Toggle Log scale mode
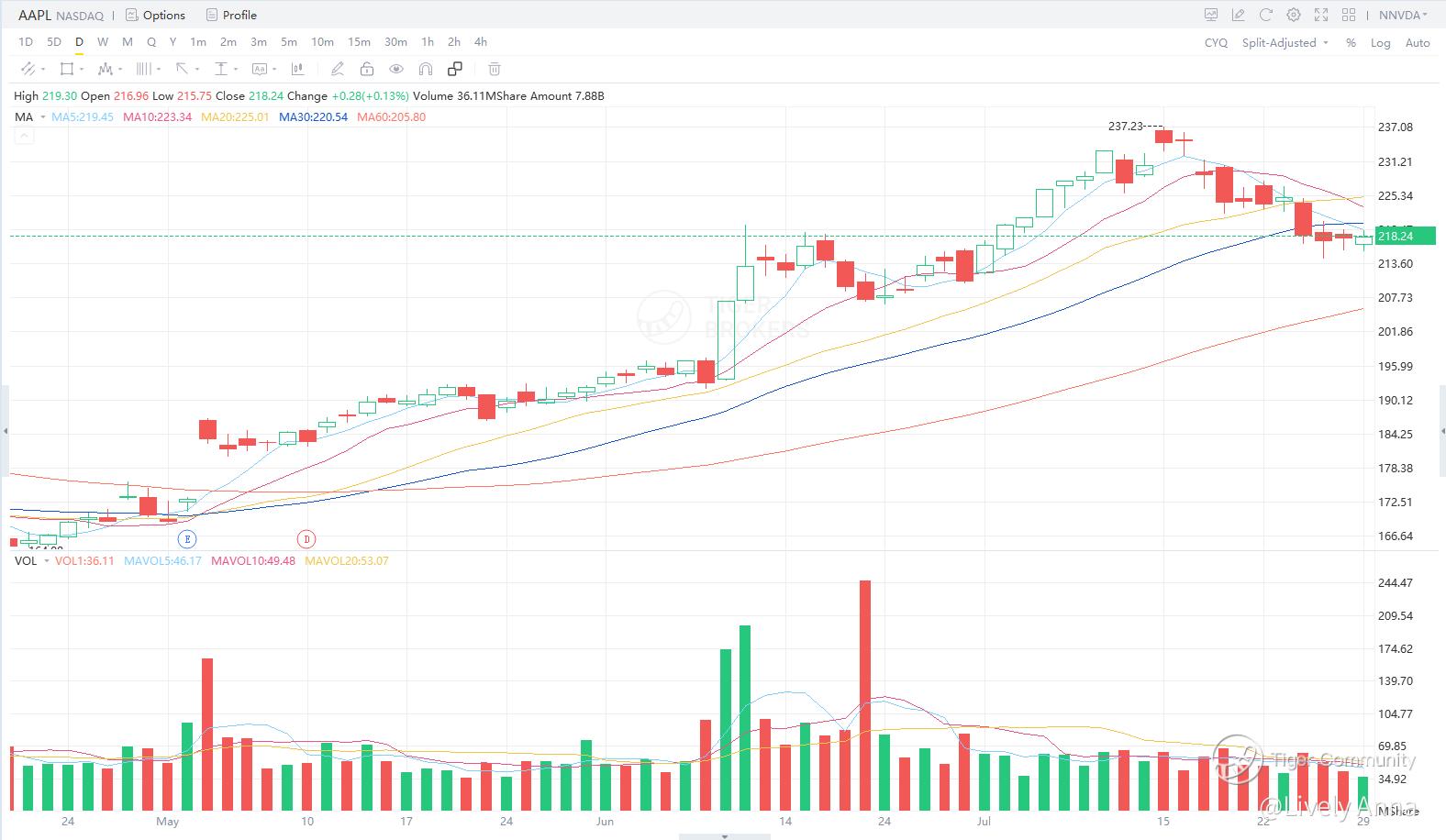 click(x=1381, y=43)
